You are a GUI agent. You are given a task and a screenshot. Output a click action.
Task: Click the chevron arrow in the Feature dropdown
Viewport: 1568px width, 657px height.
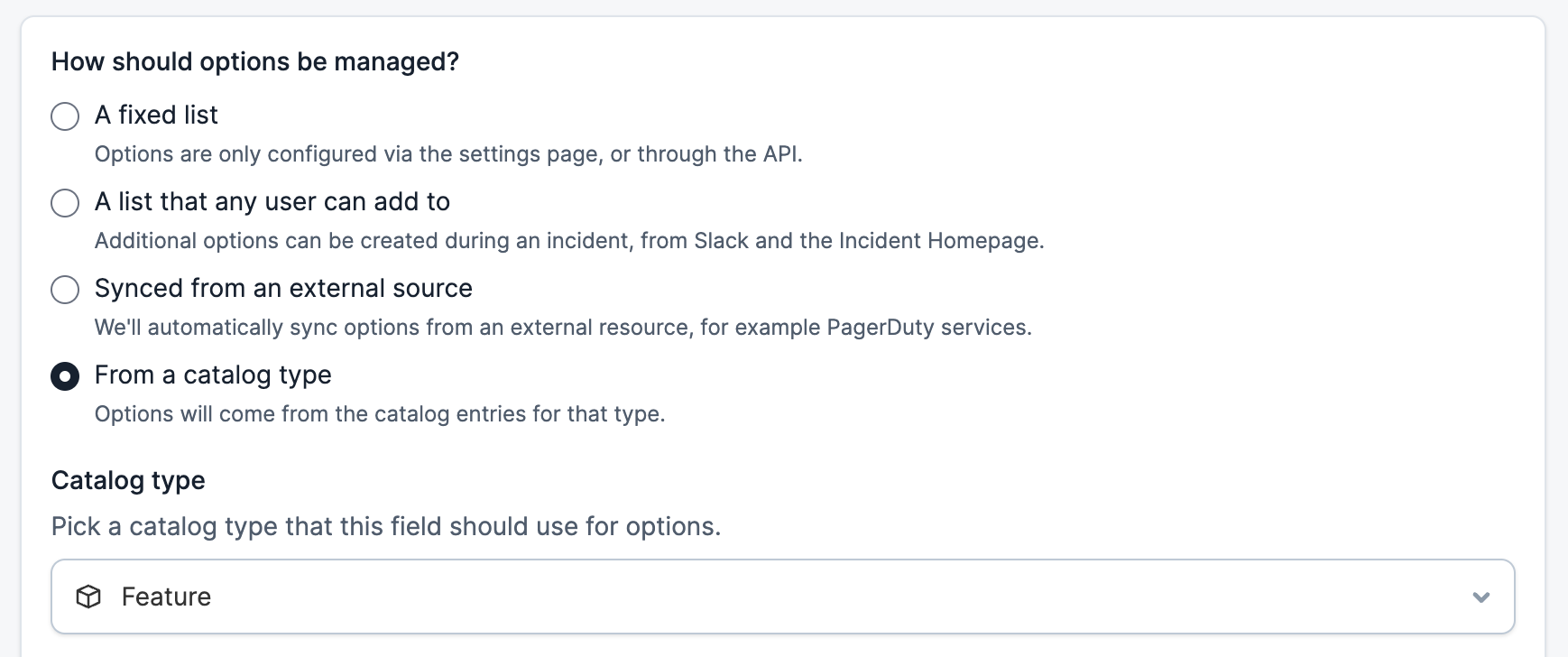[1480, 597]
